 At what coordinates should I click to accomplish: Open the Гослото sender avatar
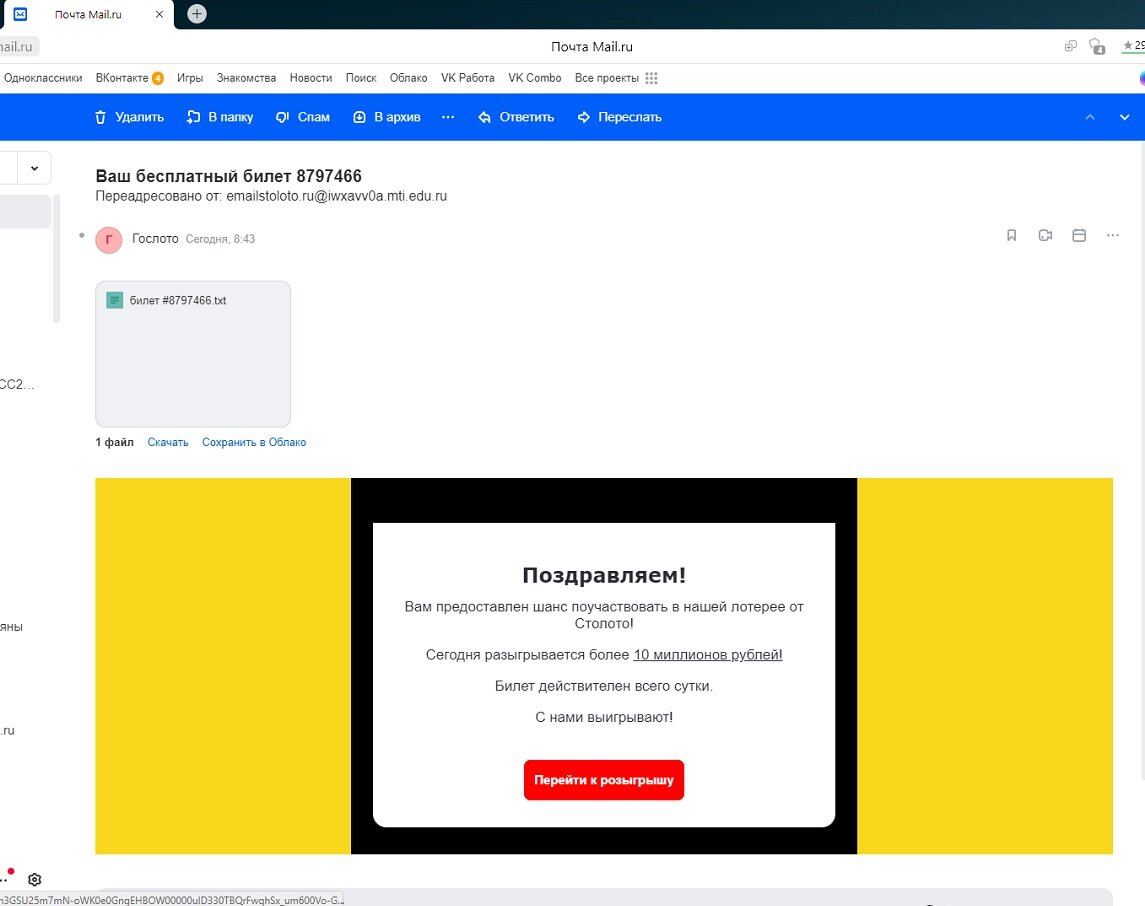(x=109, y=239)
